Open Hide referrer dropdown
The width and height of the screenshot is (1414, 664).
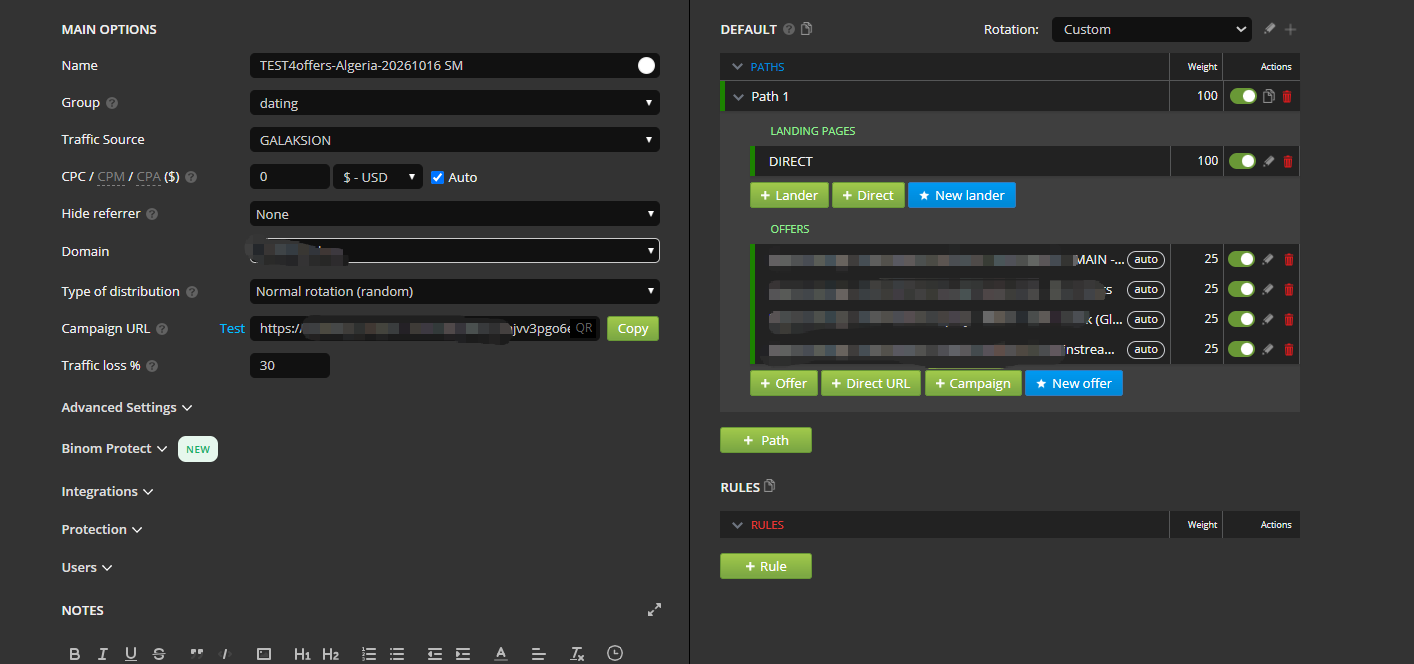454,214
